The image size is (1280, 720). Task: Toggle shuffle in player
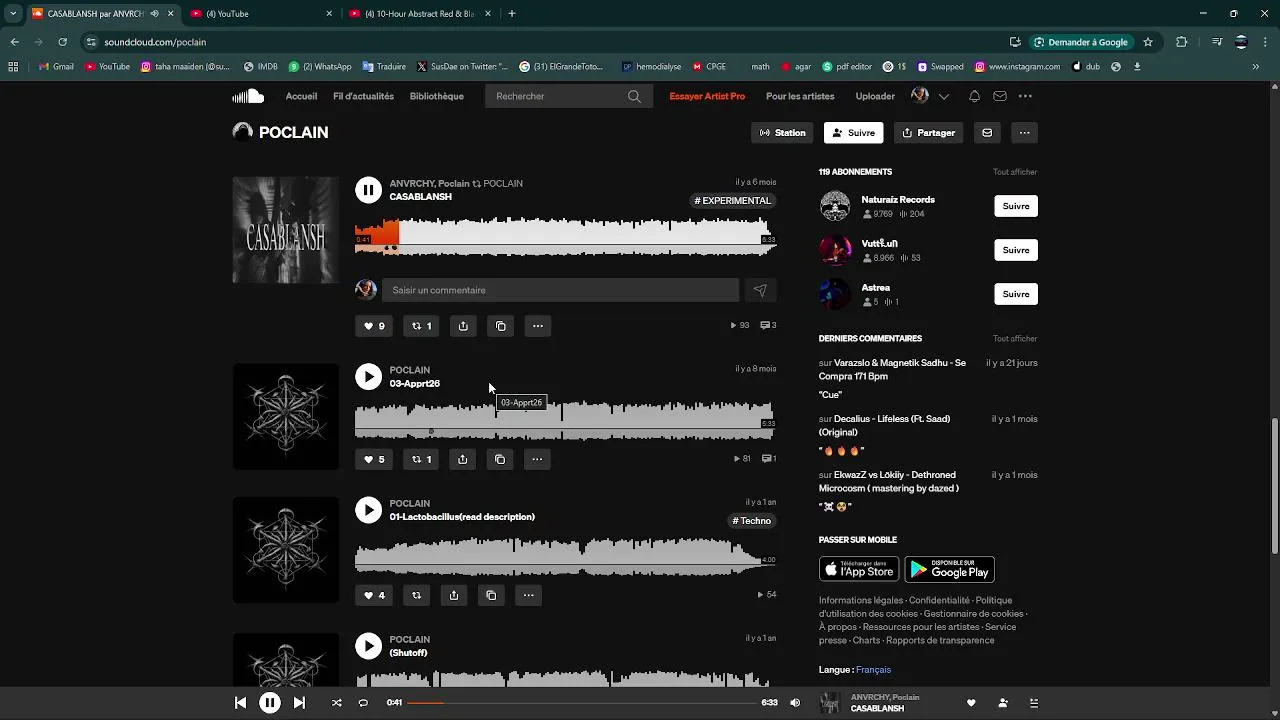coord(336,703)
